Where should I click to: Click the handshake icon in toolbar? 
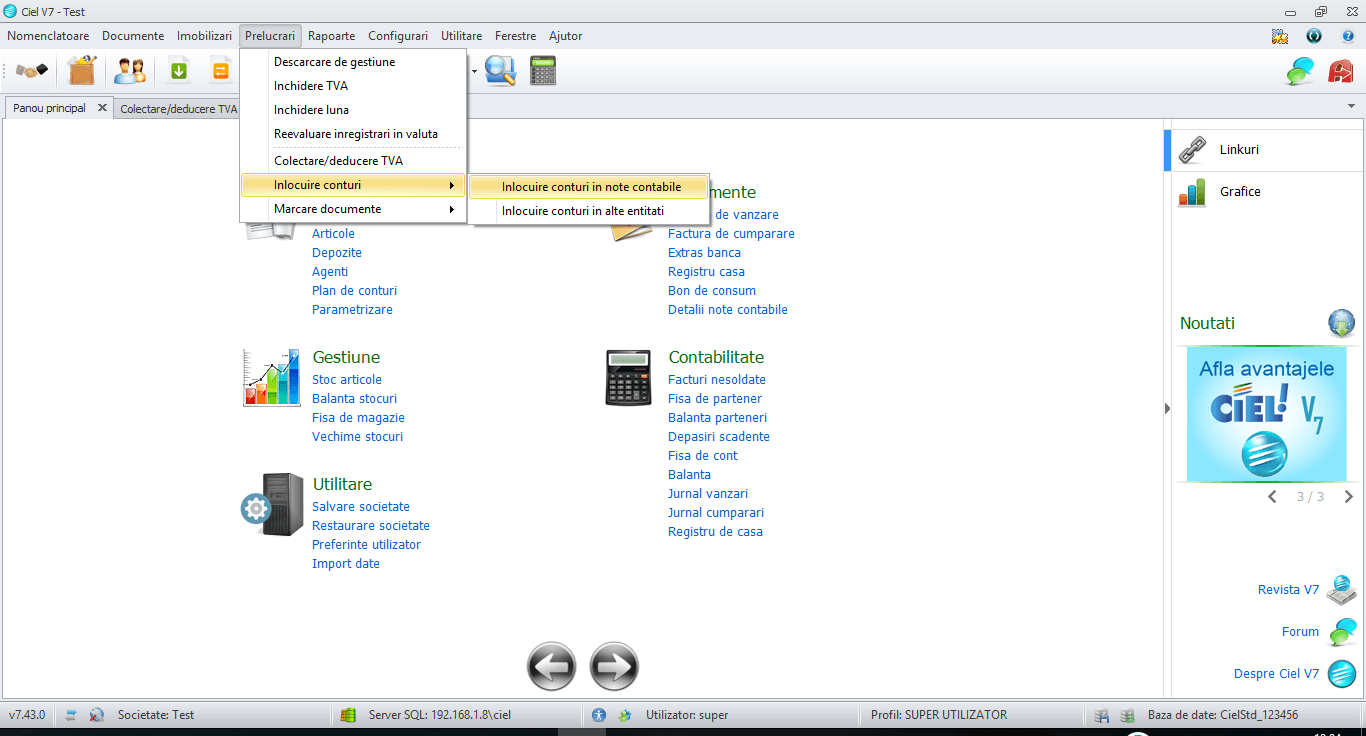click(32, 71)
